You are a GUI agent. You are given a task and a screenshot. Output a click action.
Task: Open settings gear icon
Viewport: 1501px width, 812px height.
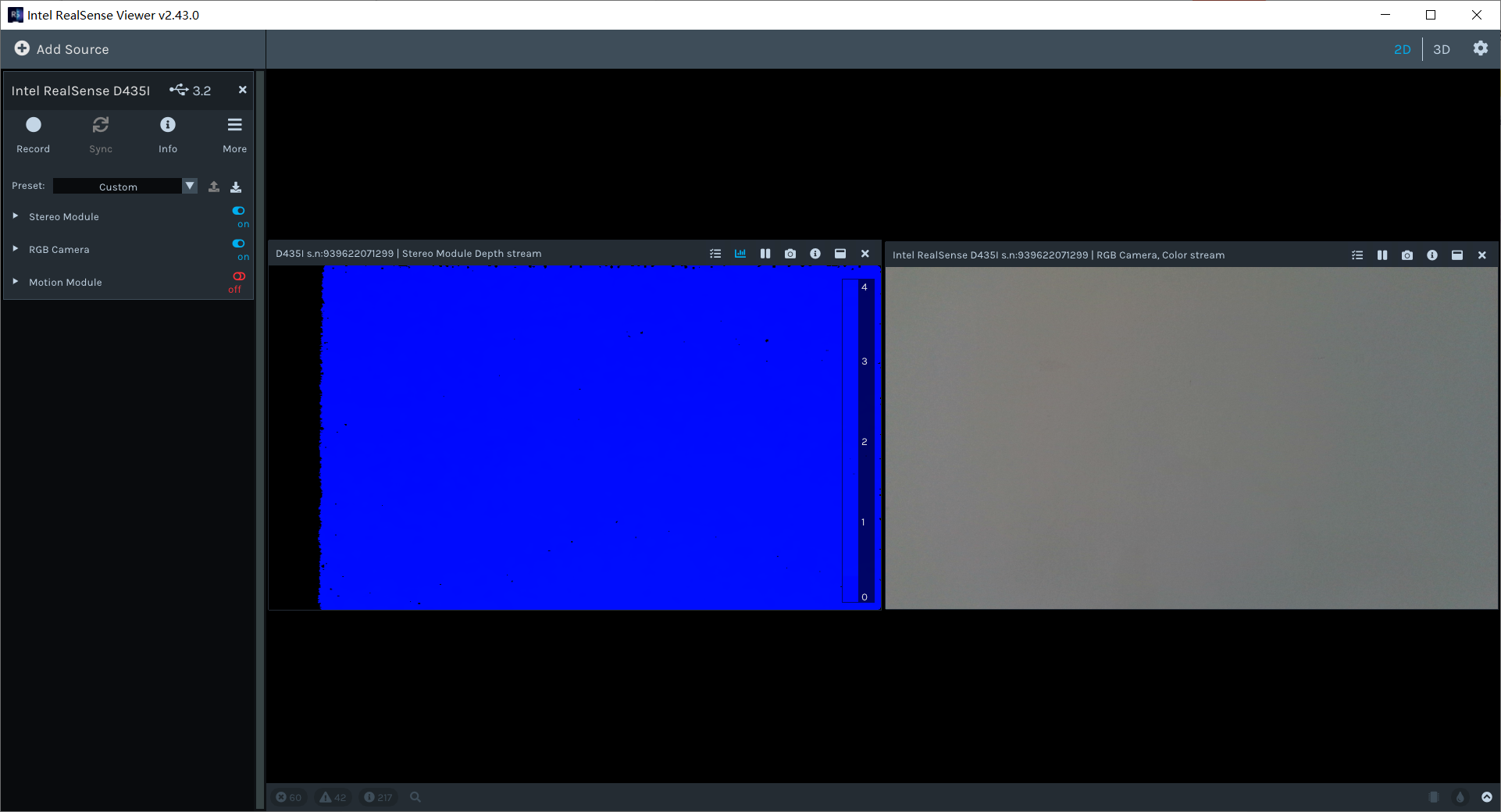(x=1481, y=48)
